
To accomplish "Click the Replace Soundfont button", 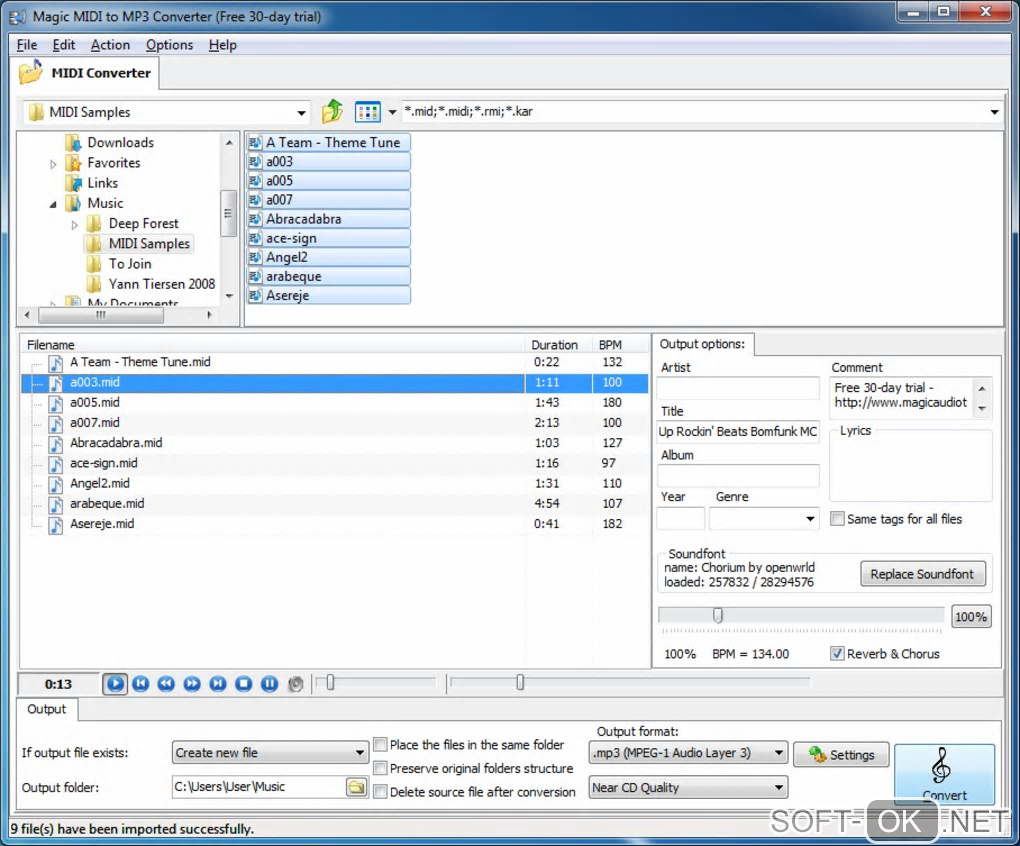I will click(x=922, y=574).
